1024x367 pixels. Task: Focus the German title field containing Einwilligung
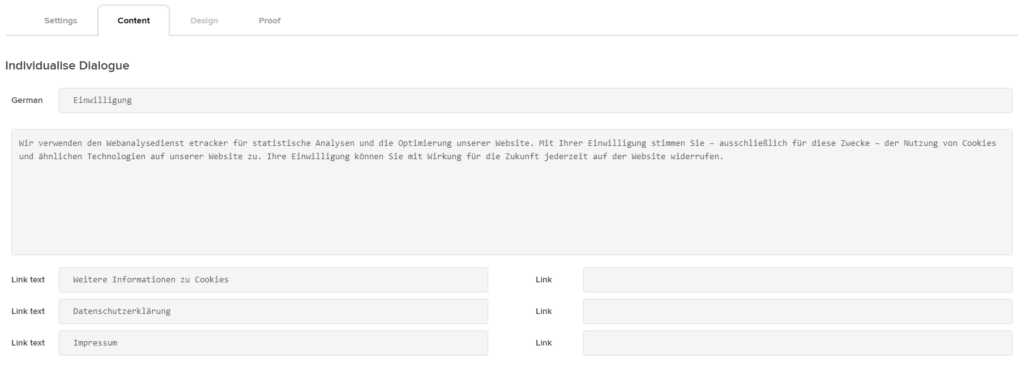[536, 101]
